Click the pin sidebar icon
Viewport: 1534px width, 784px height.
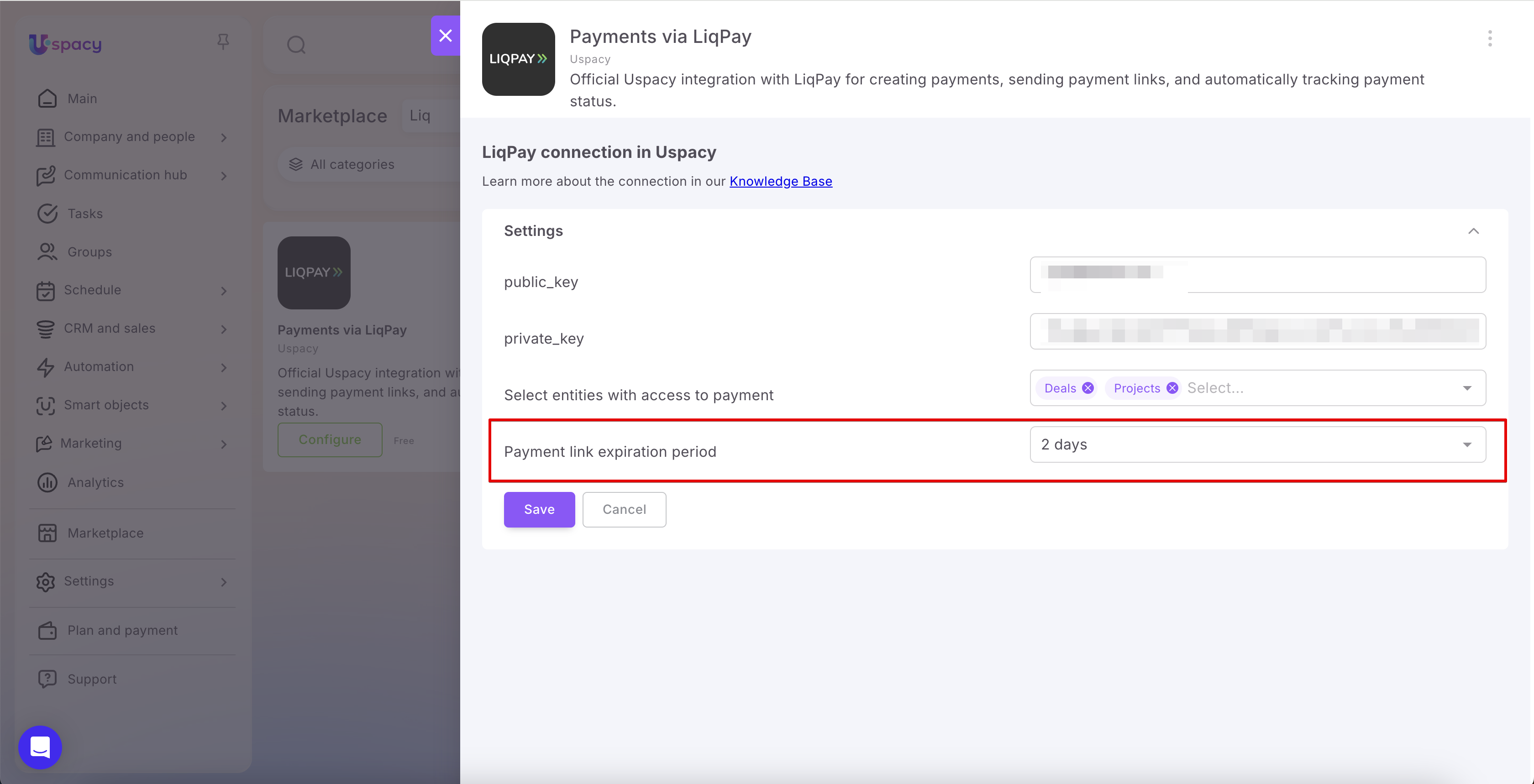click(223, 42)
